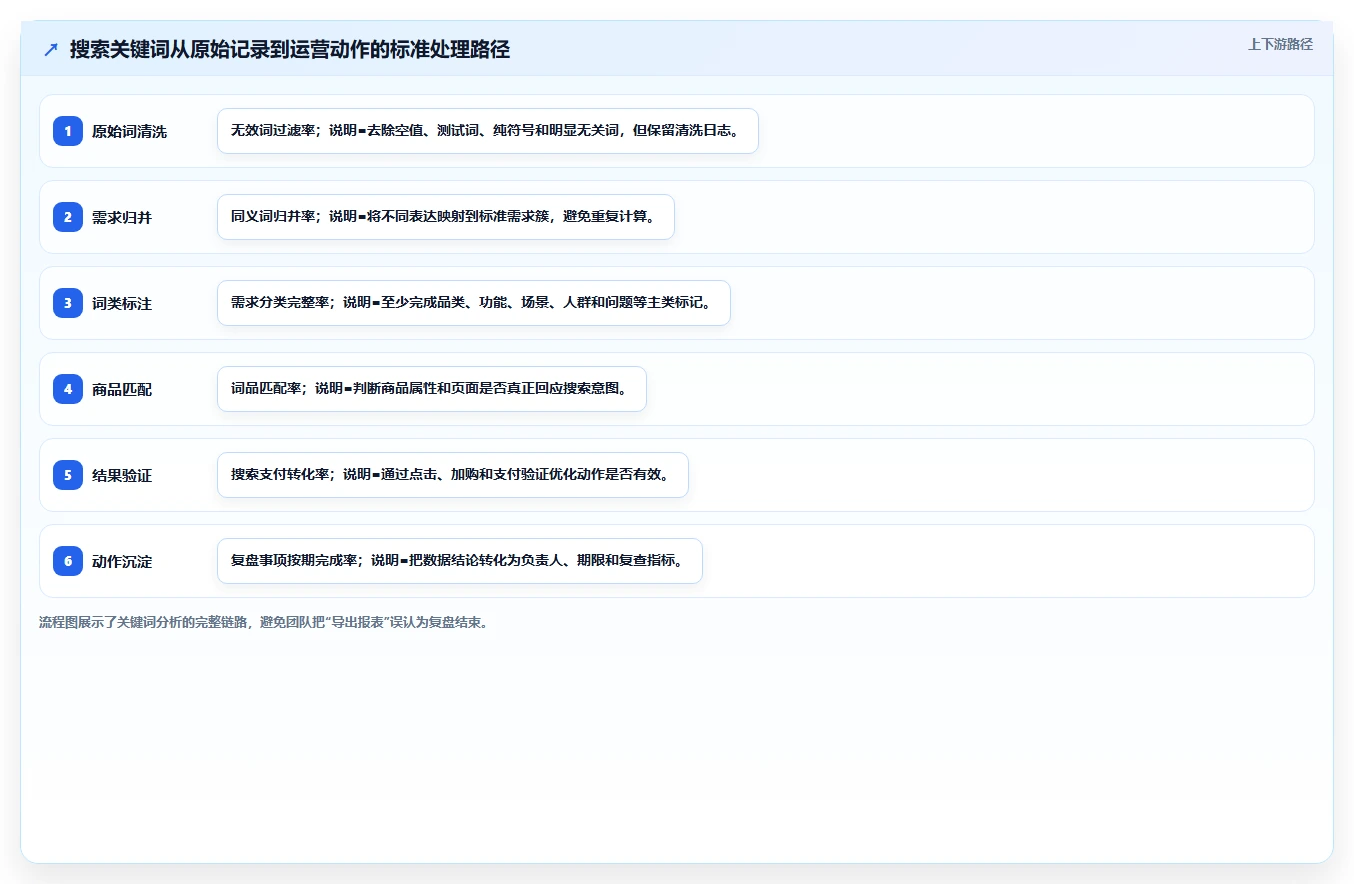
Task: Open the 无效词过滤率 description box
Action: click(x=488, y=131)
